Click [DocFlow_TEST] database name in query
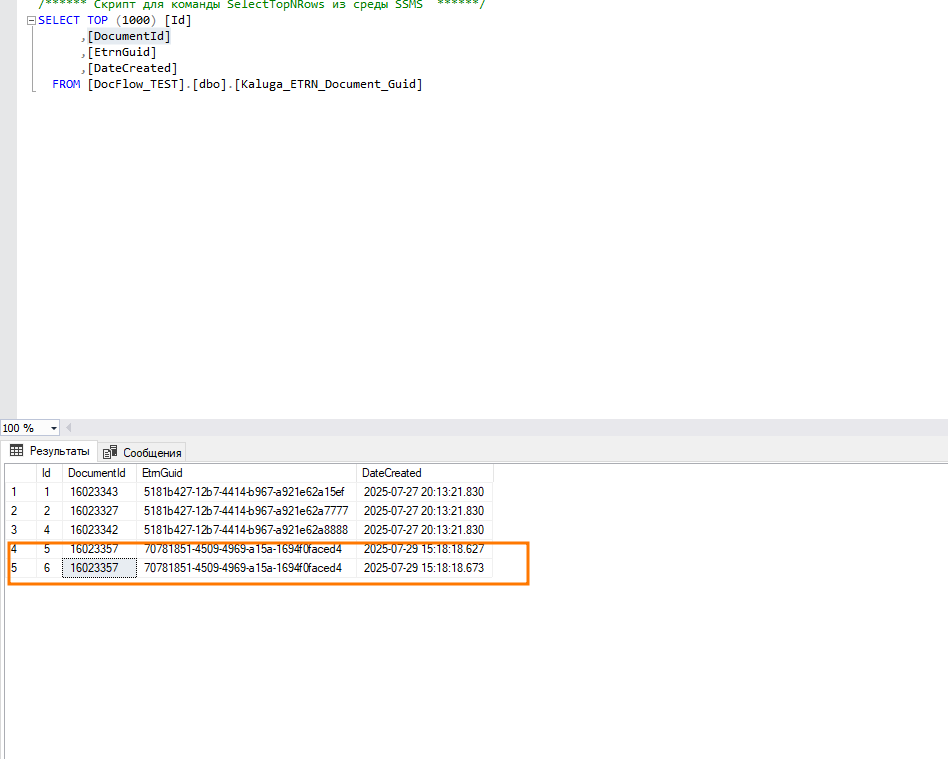Viewport: 948px width, 759px height. tap(136, 84)
